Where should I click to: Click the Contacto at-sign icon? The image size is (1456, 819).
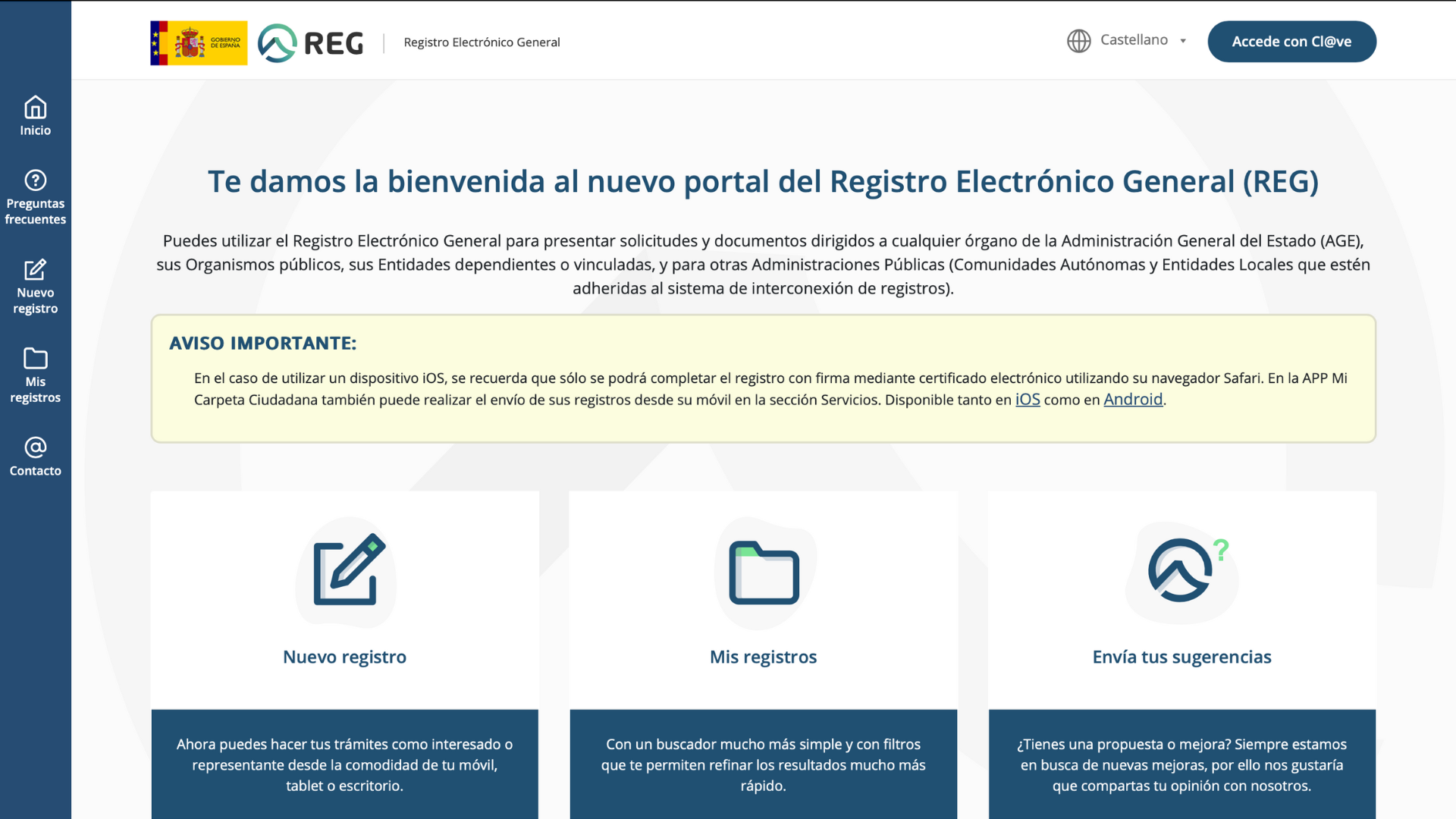pyautogui.click(x=35, y=447)
